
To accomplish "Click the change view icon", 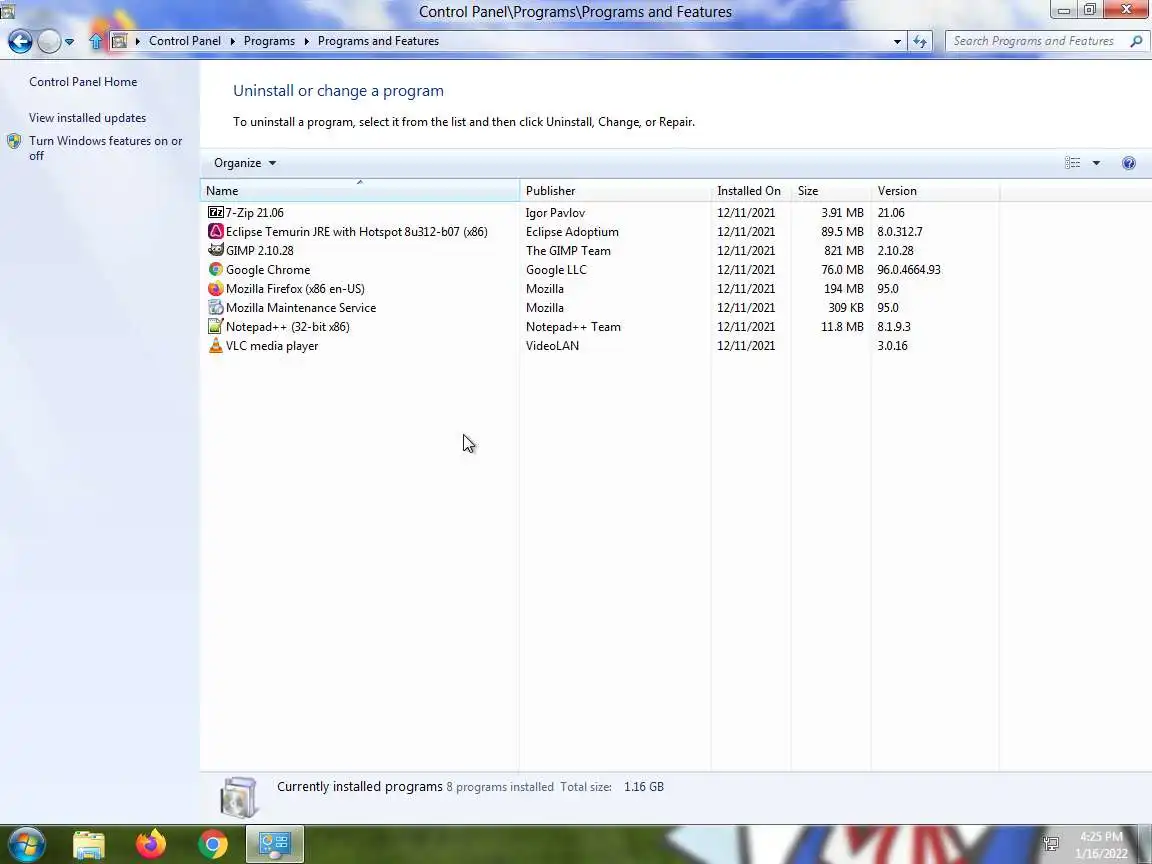I will (x=1073, y=163).
